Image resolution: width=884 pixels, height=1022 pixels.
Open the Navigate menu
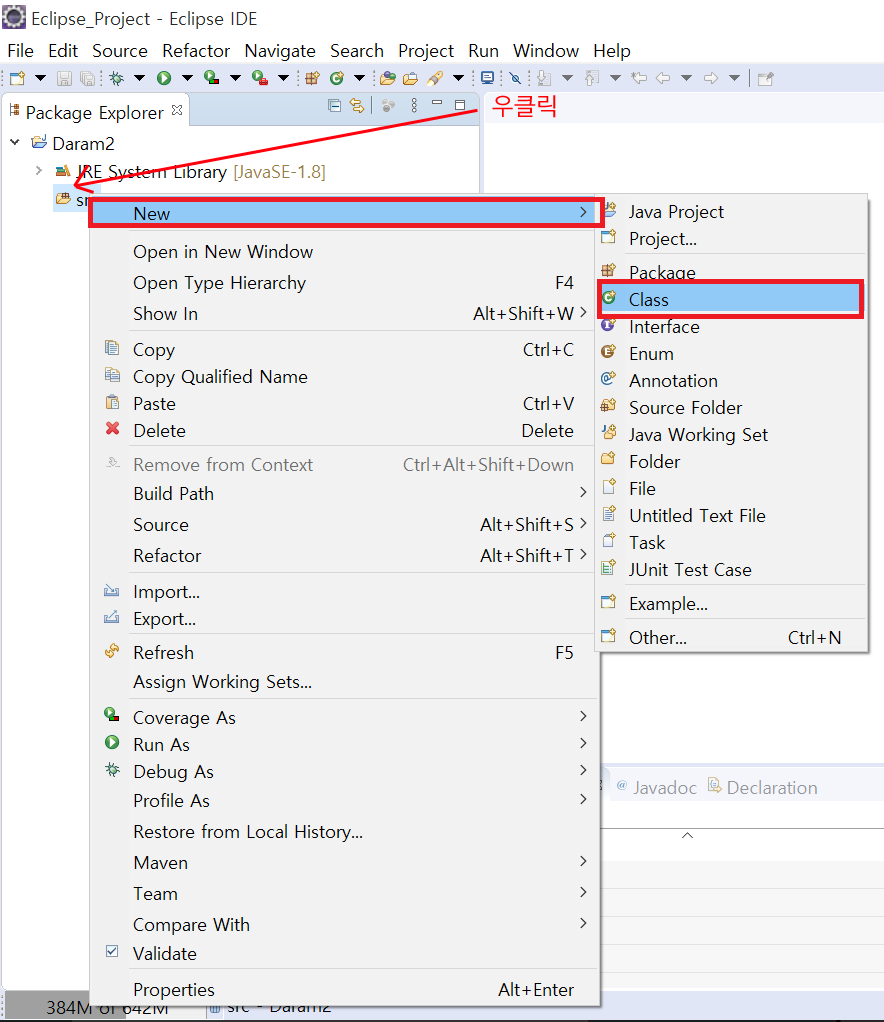tap(280, 51)
